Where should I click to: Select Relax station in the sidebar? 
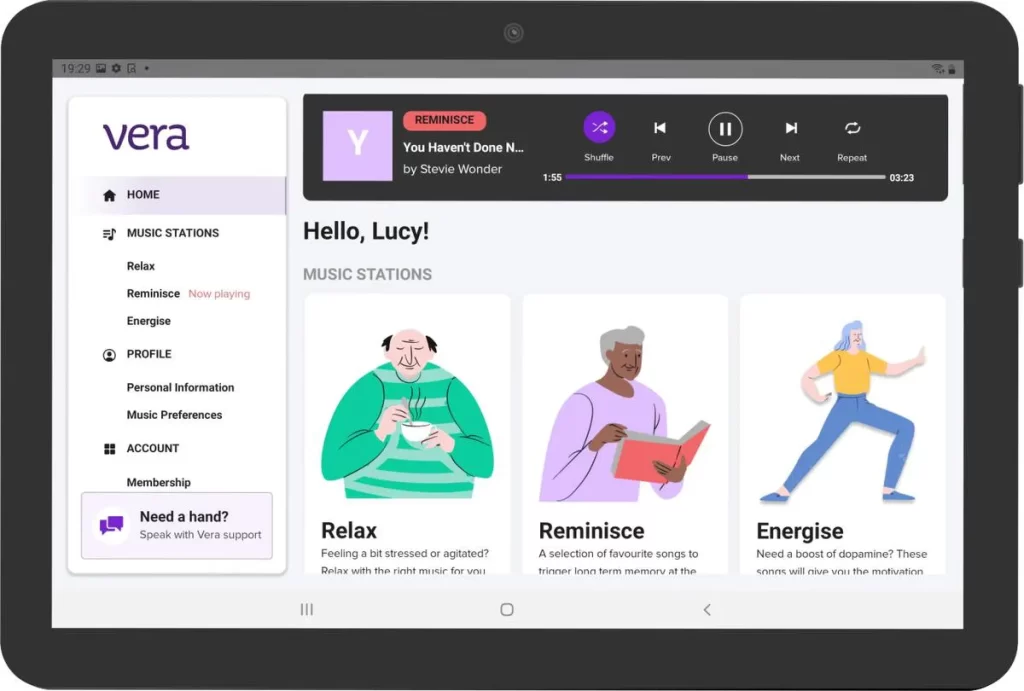[x=141, y=266]
